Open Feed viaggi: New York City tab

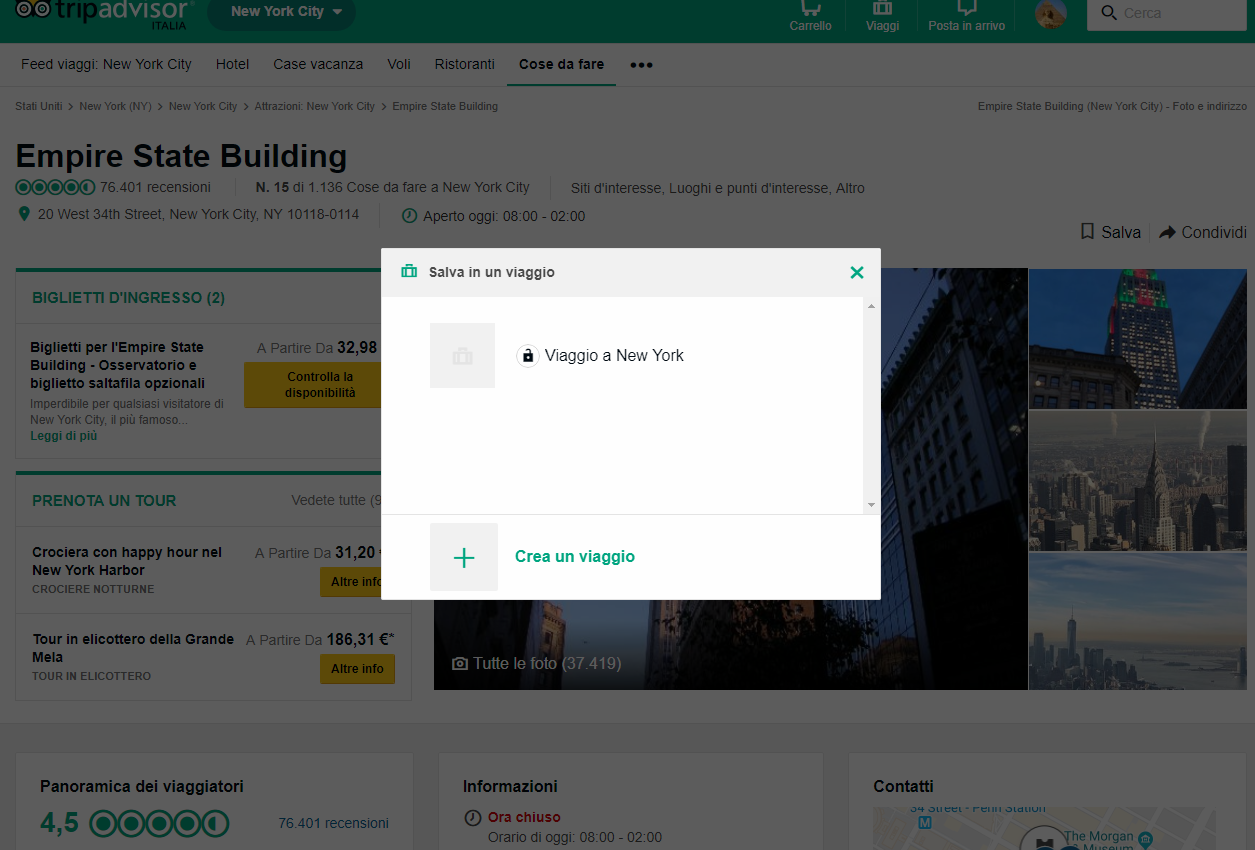(106, 64)
